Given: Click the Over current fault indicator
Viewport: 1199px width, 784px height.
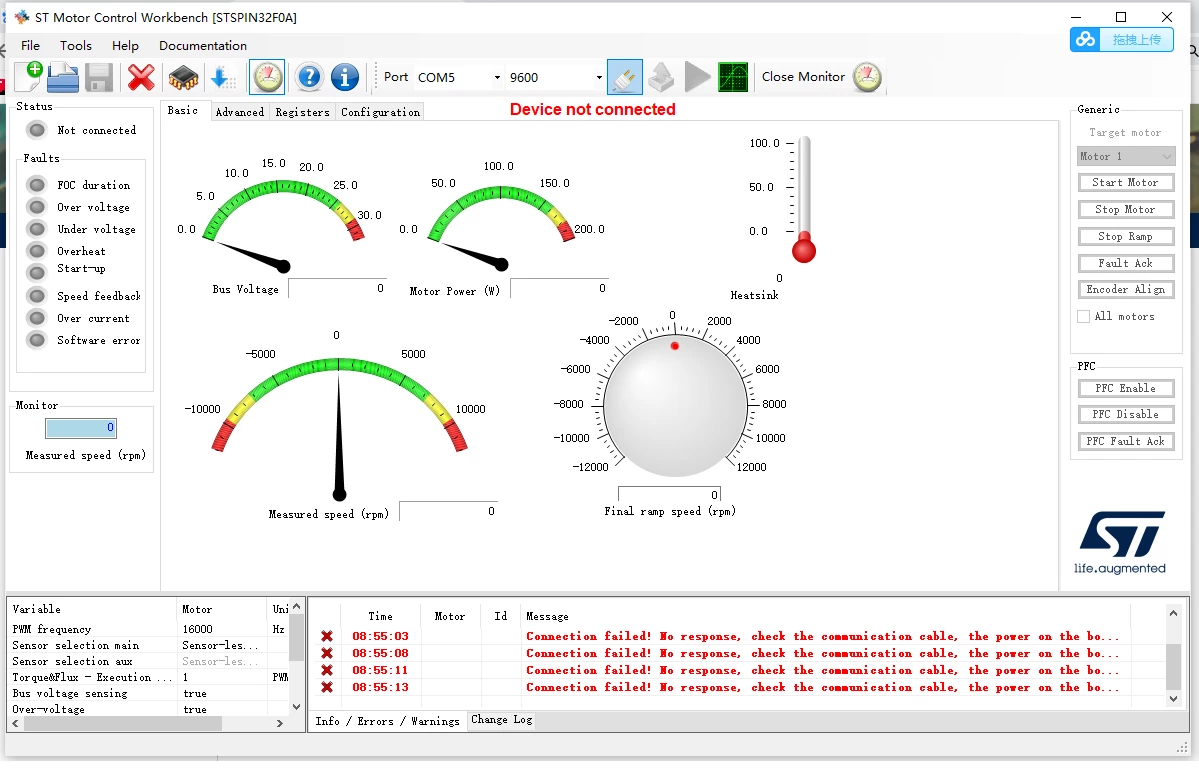Looking at the screenshot, I should [x=36, y=317].
